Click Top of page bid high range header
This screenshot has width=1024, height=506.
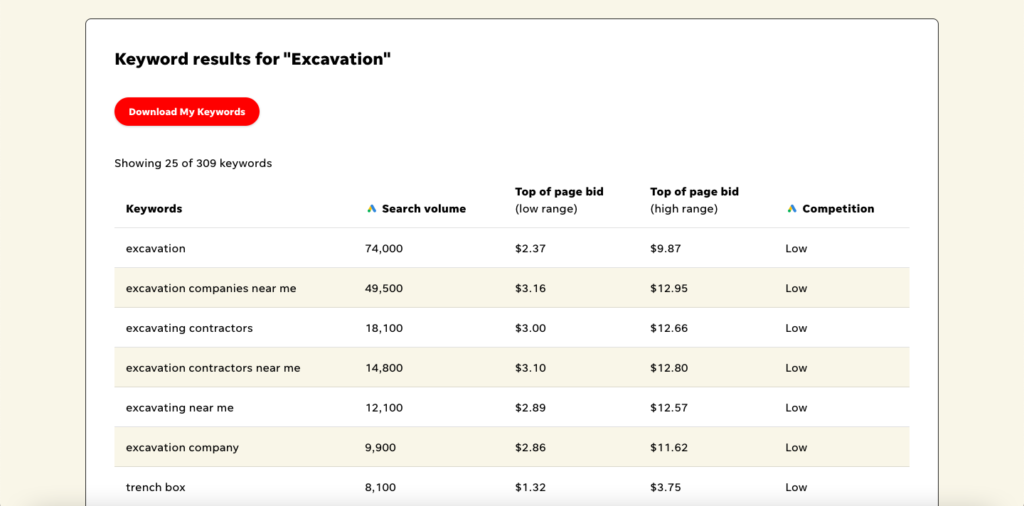tap(694, 200)
